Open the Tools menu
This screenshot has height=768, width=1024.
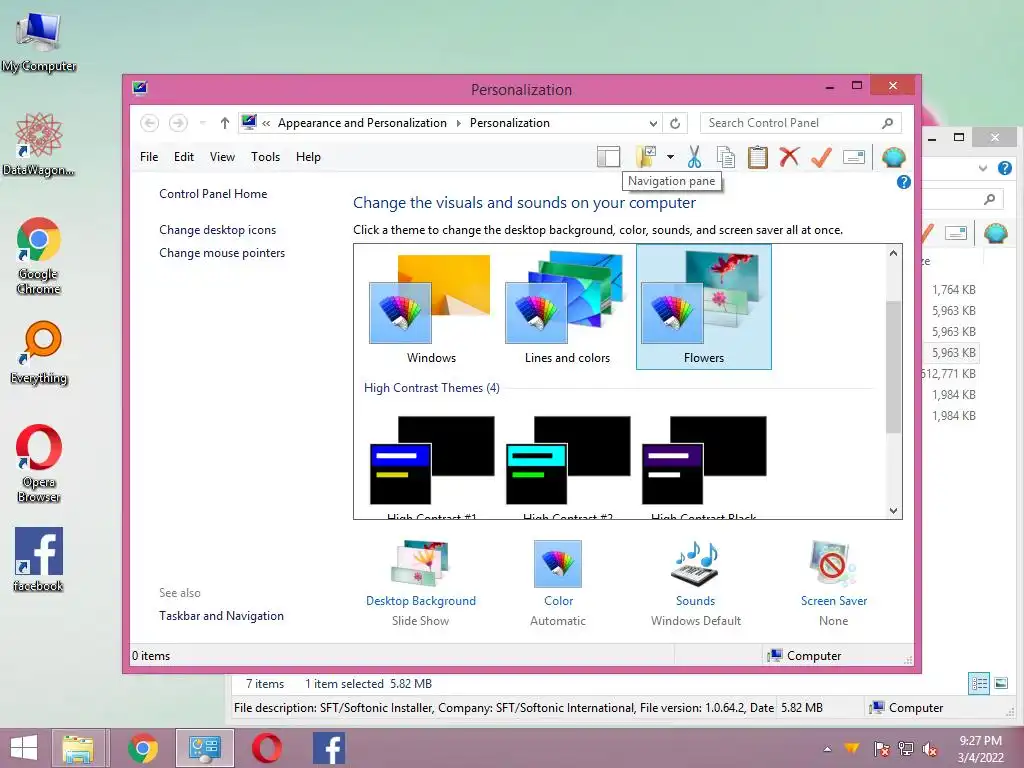coord(265,157)
